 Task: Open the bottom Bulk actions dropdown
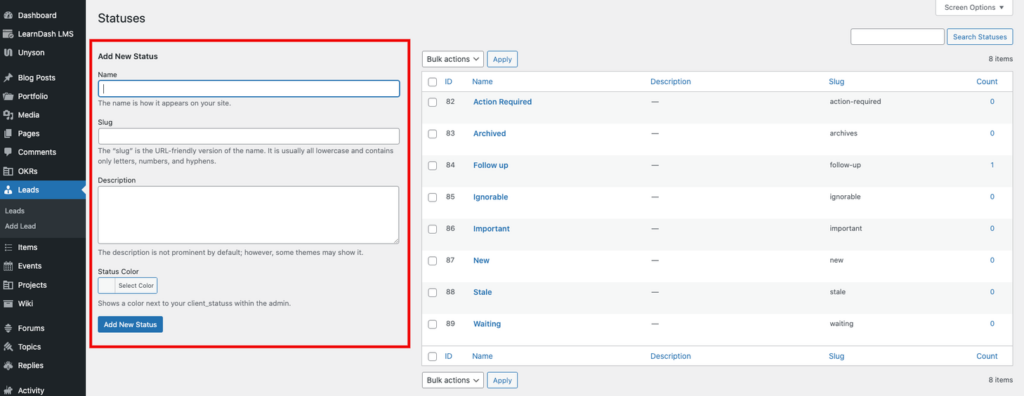[x=453, y=380]
